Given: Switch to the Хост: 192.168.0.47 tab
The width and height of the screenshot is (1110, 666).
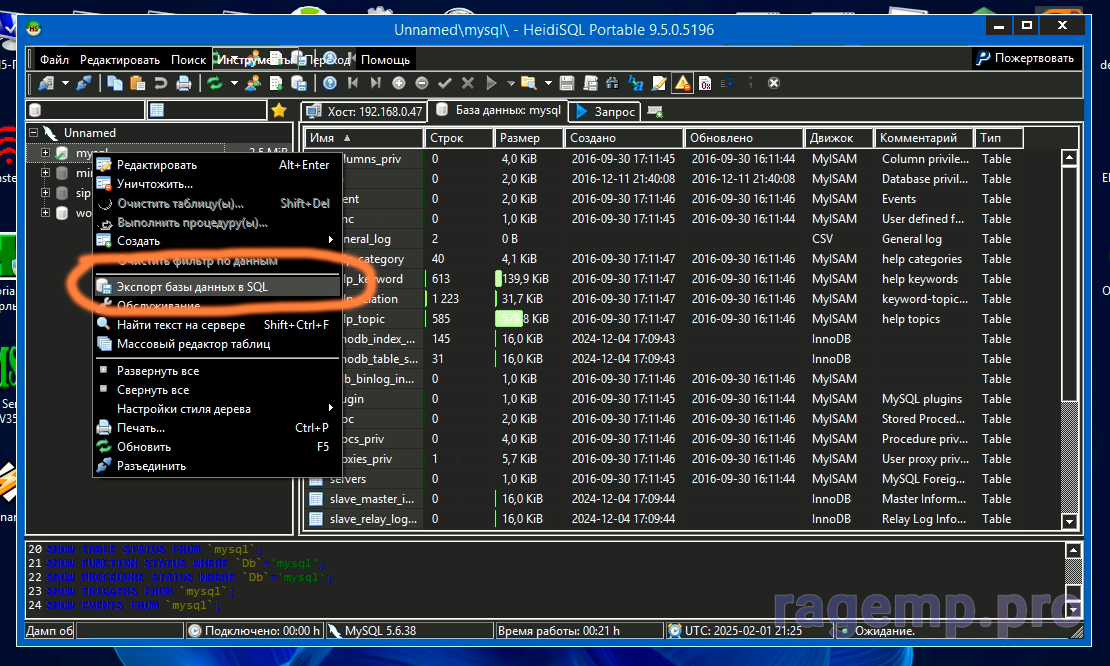Looking at the screenshot, I should point(365,112).
